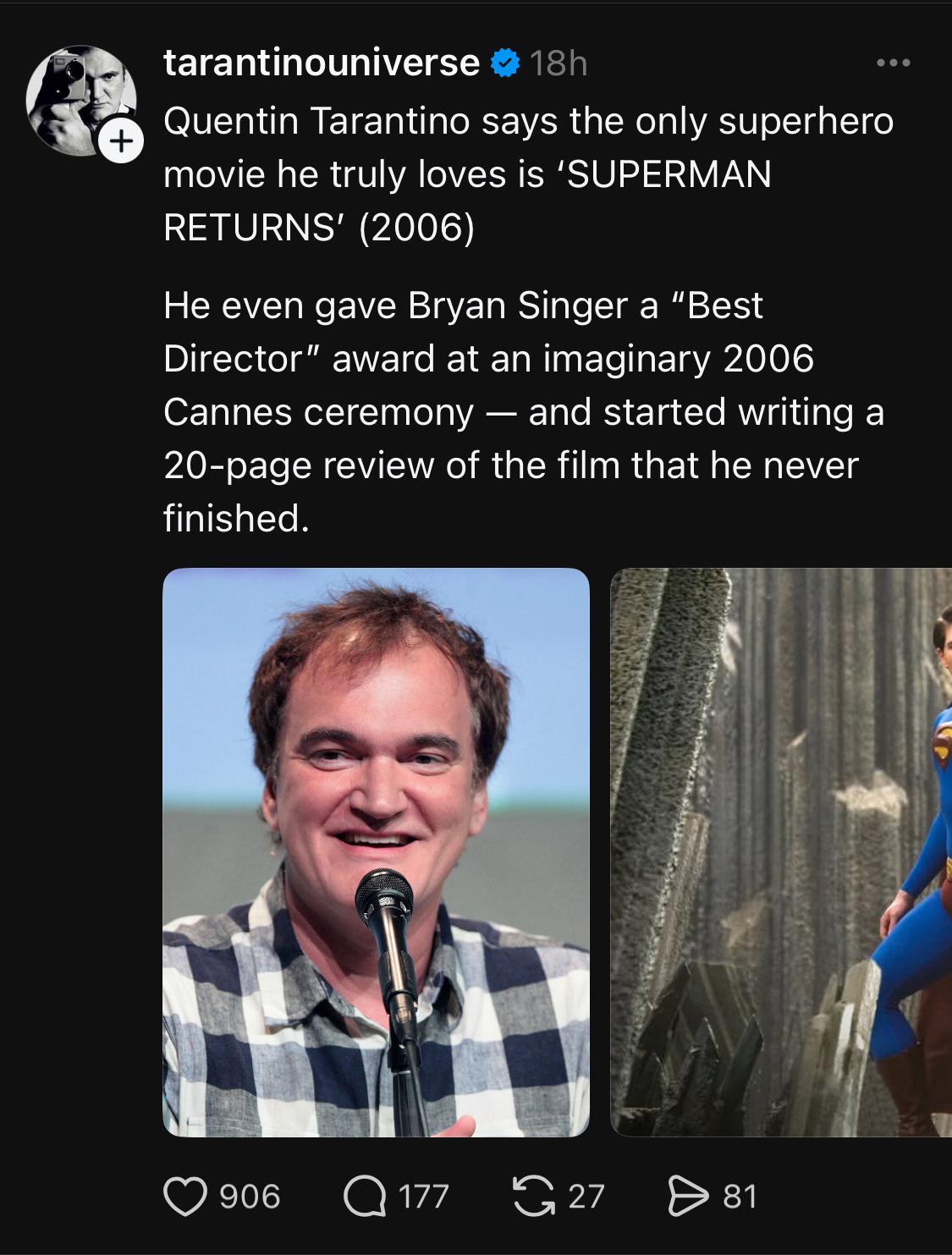Tap the blue verified checkmark badge

tap(504, 63)
